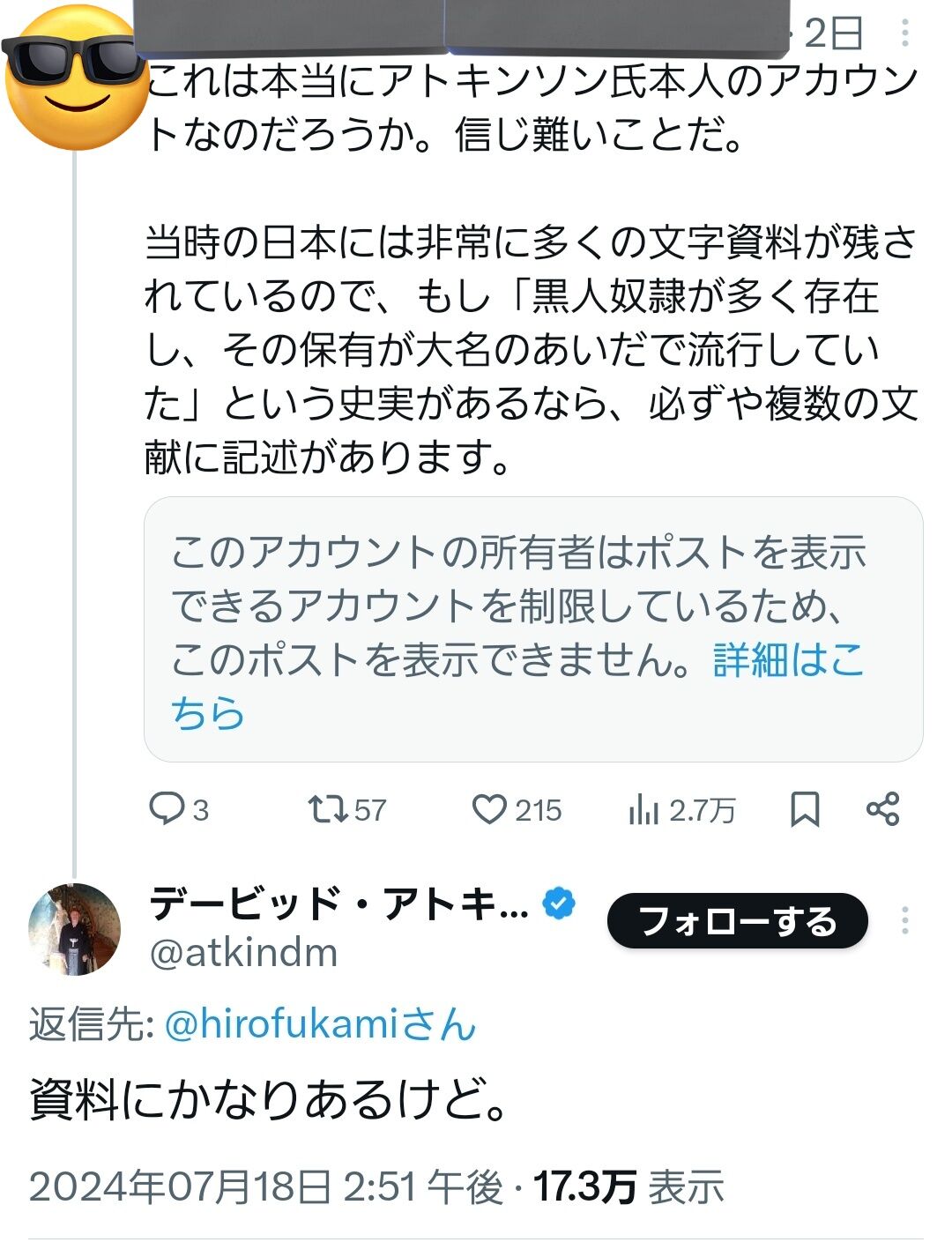Open the three-dot menu beside フォローする

coord(904,920)
